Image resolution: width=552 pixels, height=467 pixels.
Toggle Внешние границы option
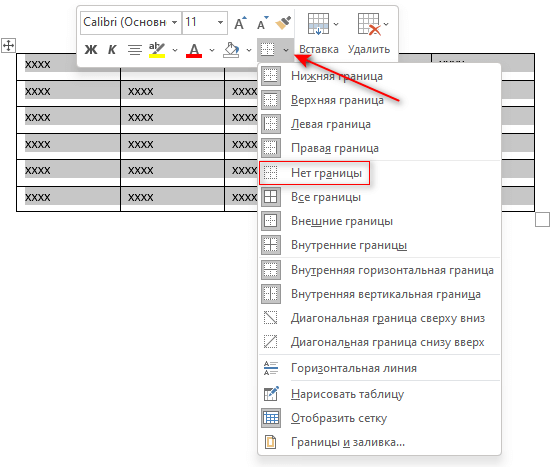[380, 221]
